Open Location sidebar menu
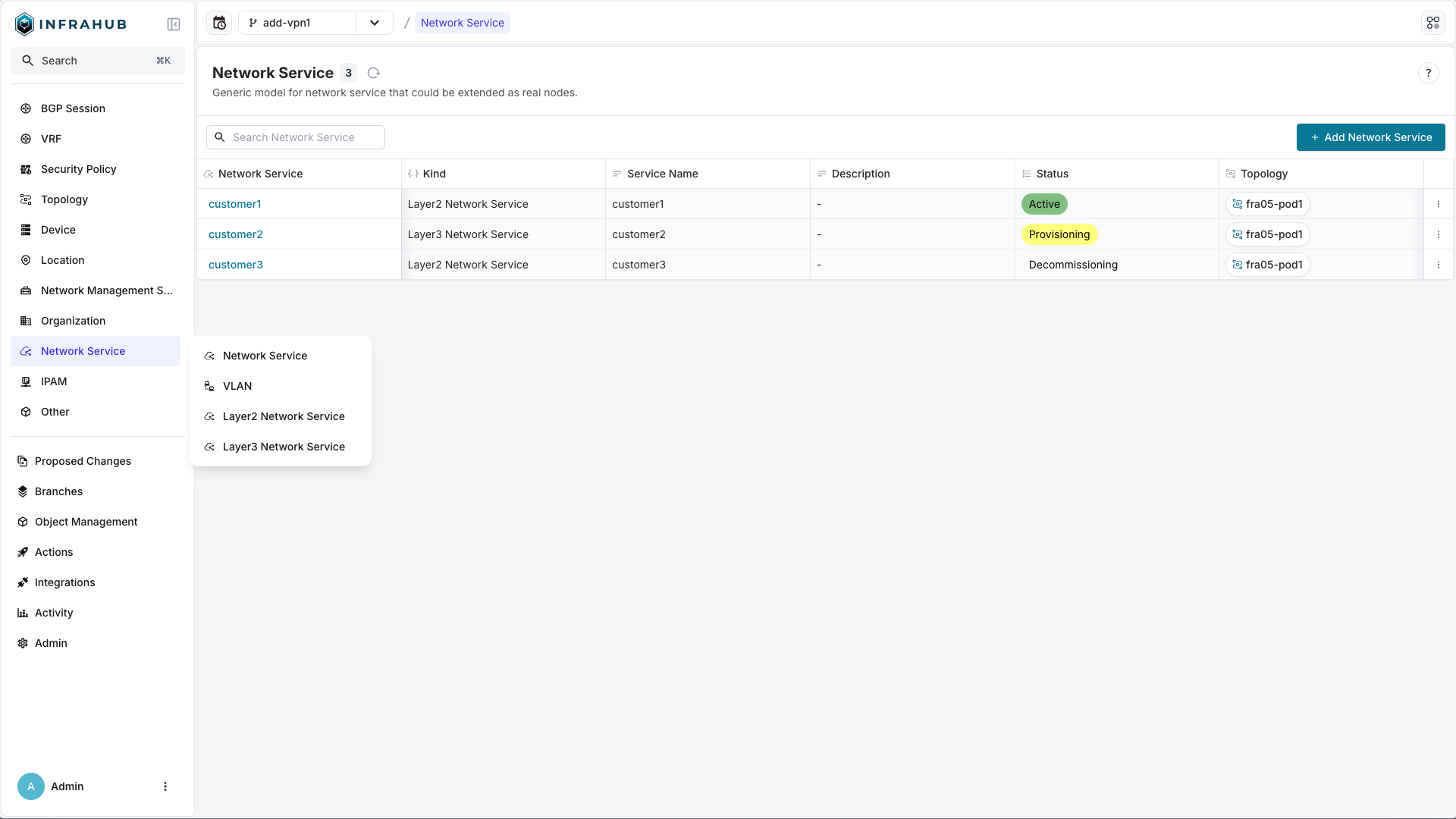 click(96, 260)
